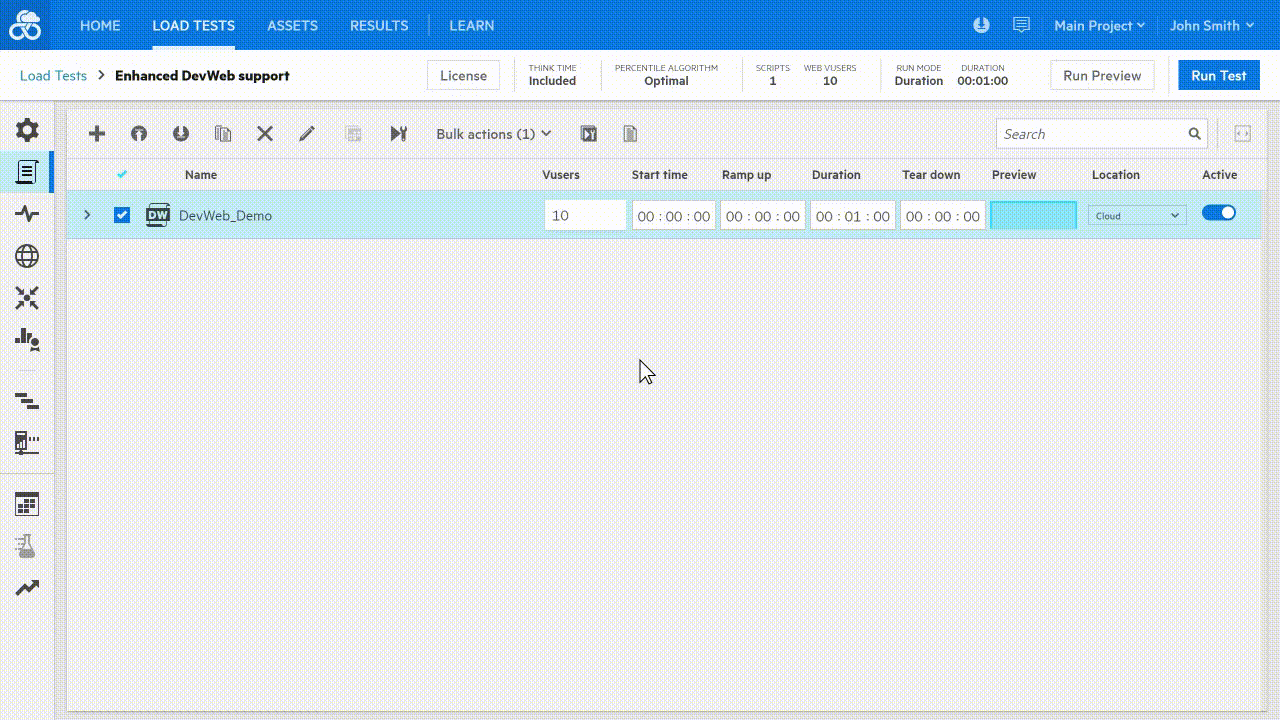Toggle the Active switch for DevWeb_Demo
The width and height of the screenshot is (1280, 720).
(x=1218, y=212)
